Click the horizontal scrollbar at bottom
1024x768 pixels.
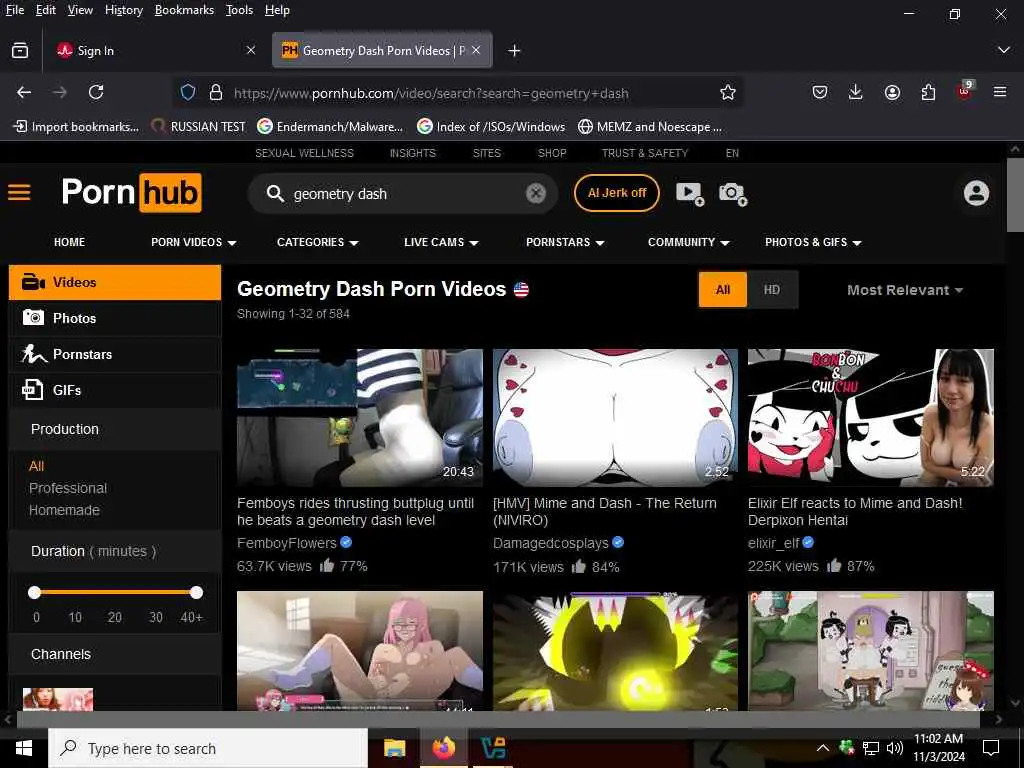(498, 719)
